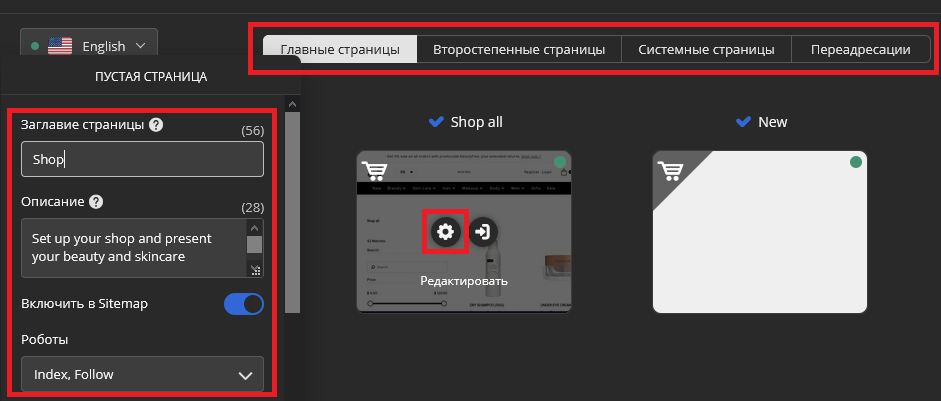Open the English language dropdown
Image resolution: width=941 pixels, height=401 pixels.
tap(89, 46)
